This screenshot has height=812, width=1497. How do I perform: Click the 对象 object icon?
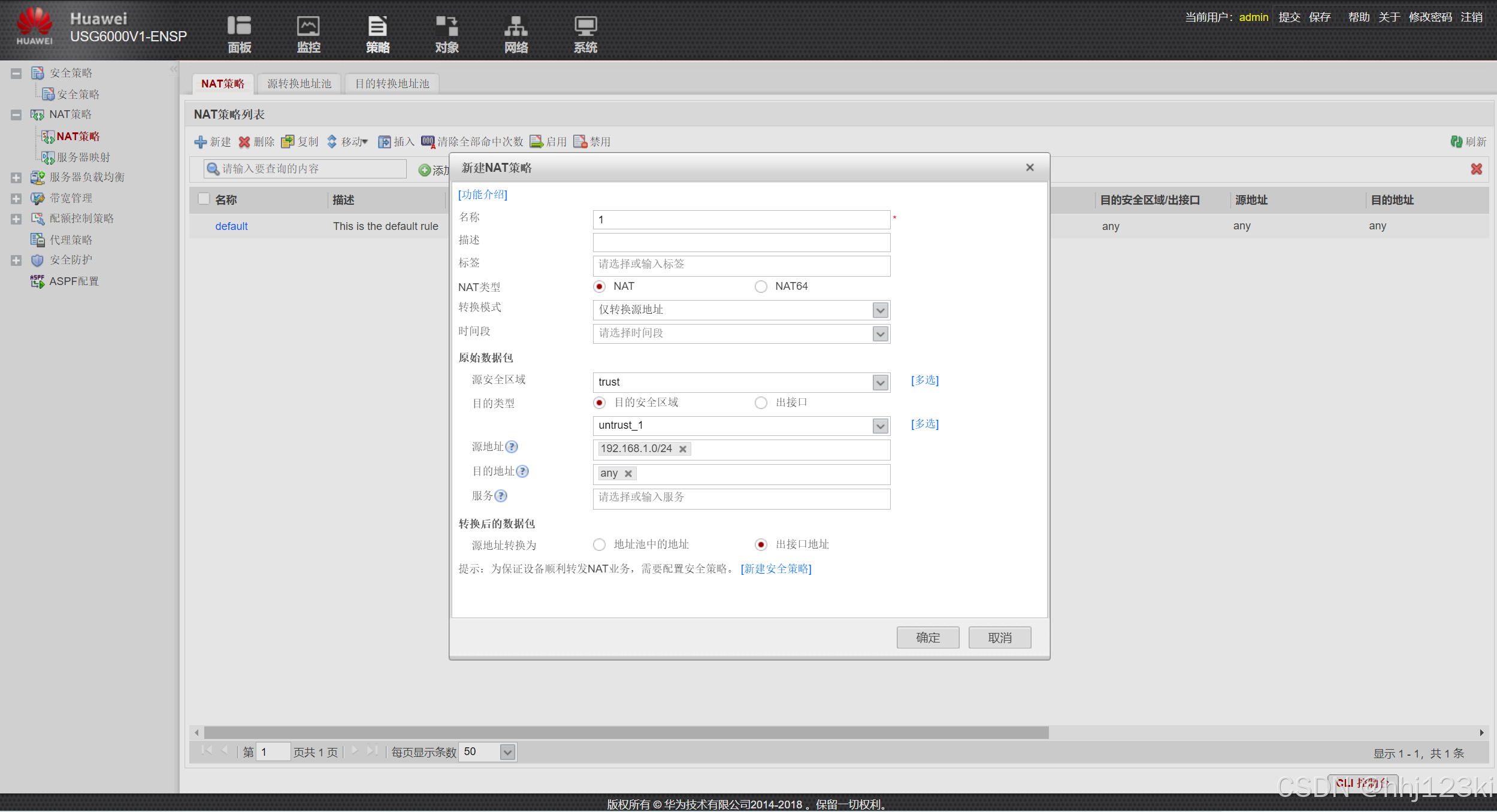point(446,27)
